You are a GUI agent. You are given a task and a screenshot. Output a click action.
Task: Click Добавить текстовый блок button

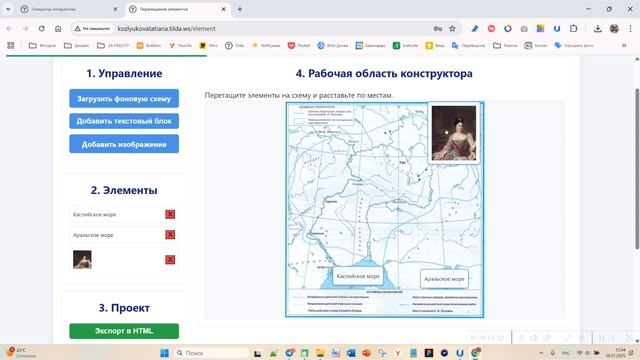point(124,121)
